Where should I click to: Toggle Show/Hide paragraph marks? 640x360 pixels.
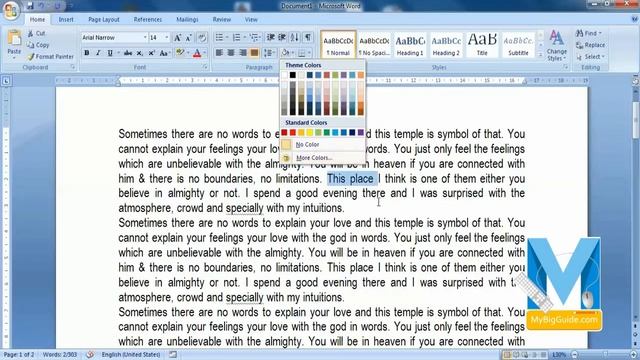click(x=308, y=38)
